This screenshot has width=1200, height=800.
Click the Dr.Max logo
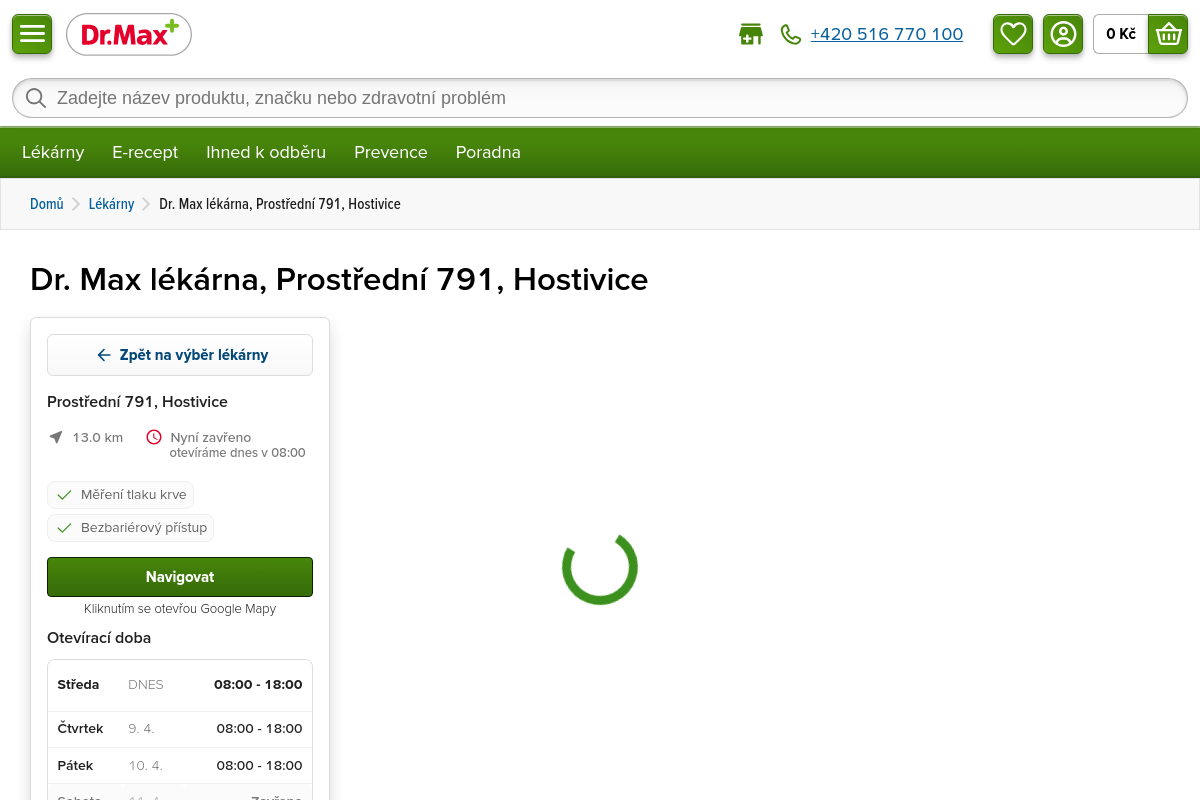129,35
